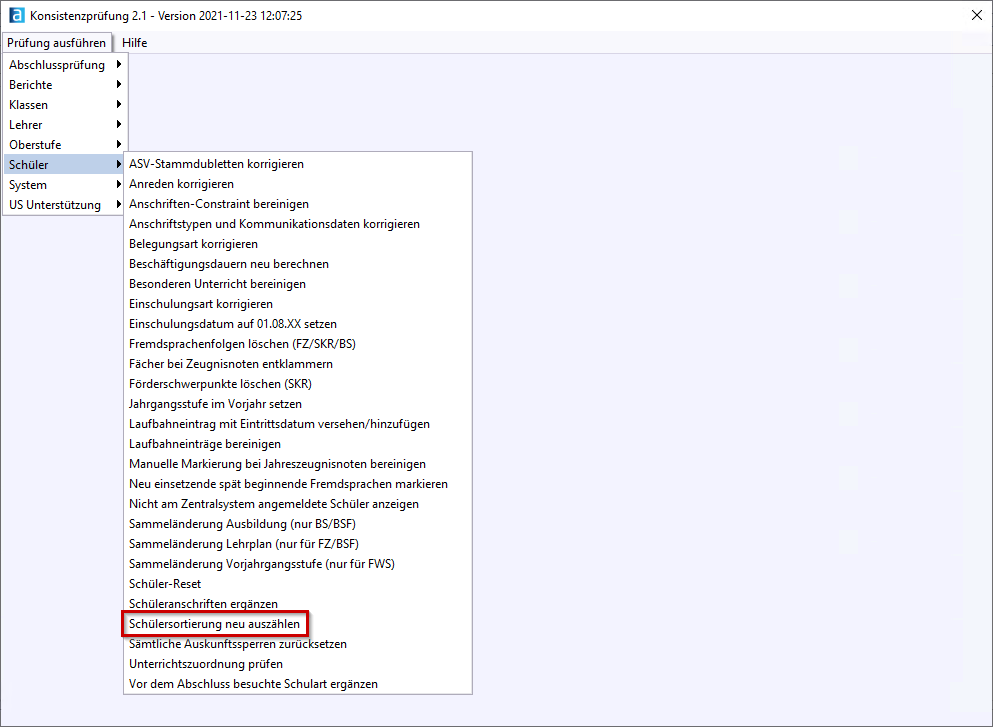Select Neu einsetzende spät beginnende Fremdsprachen markieren
The image size is (993, 727).
[x=298, y=484]
